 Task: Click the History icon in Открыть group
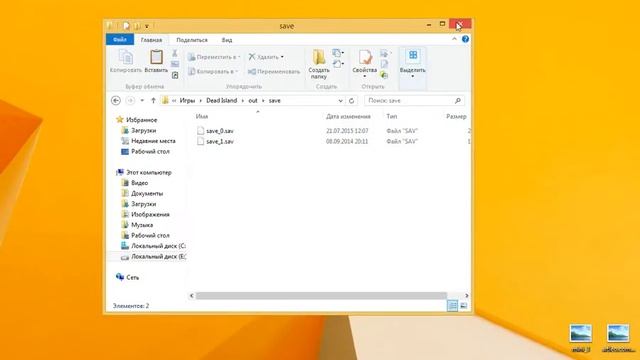pyautogui.click(x=384, y=75)
